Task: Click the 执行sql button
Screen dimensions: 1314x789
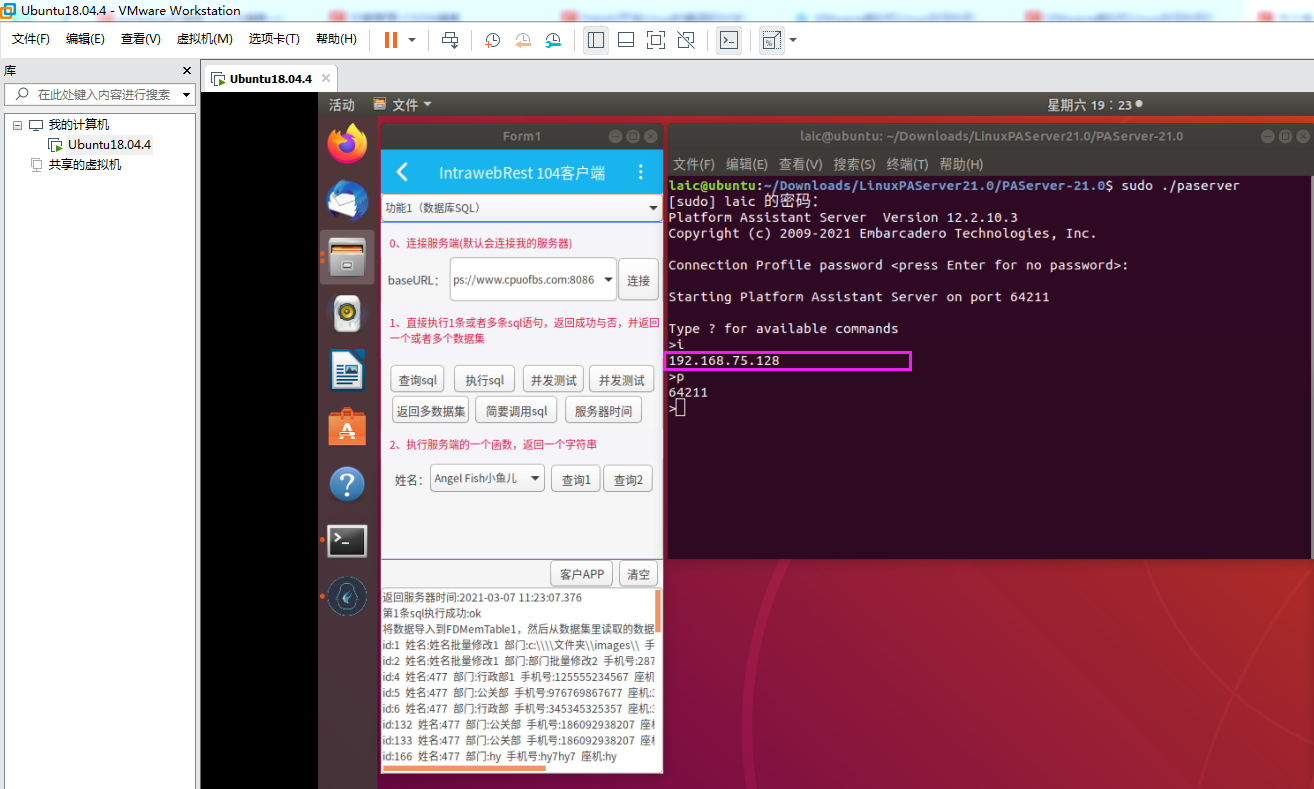Action: coord(484,380)
